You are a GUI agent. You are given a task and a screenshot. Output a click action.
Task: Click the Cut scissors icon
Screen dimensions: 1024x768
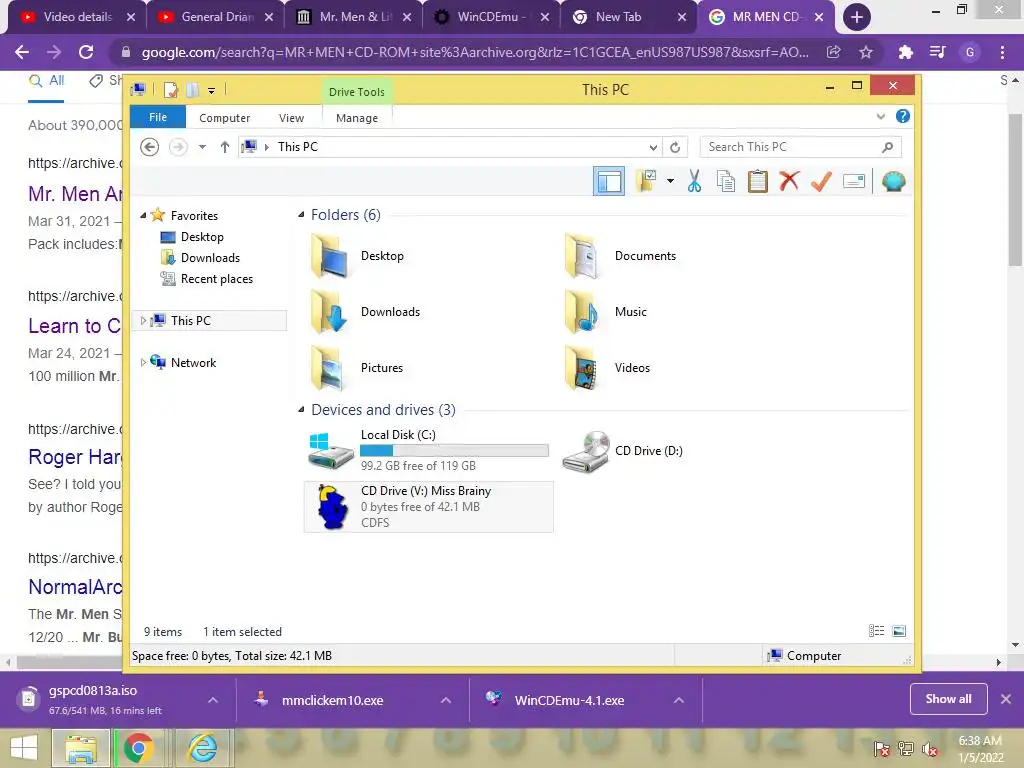tap(694, 181)
